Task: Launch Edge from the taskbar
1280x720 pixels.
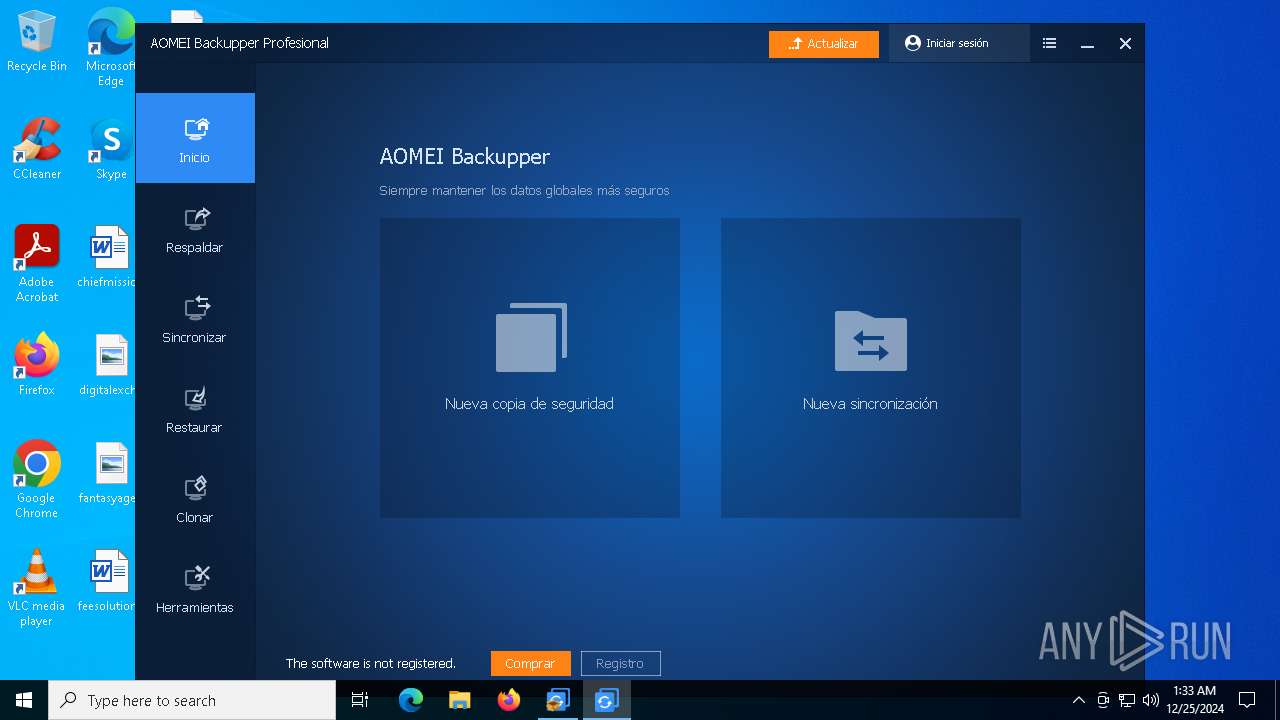Action: pos(411,700)
